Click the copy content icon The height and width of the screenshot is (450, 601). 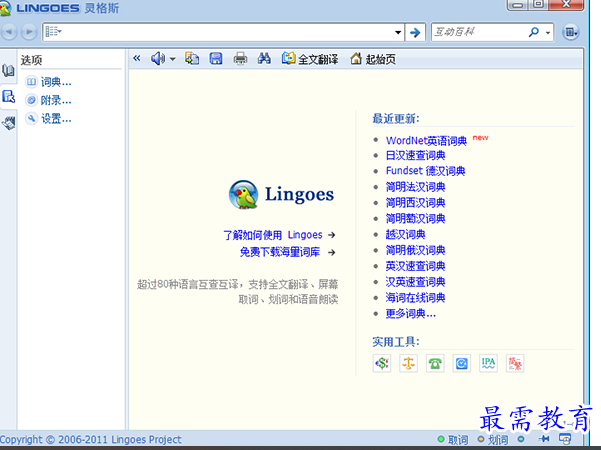click(x=192, y=59)
